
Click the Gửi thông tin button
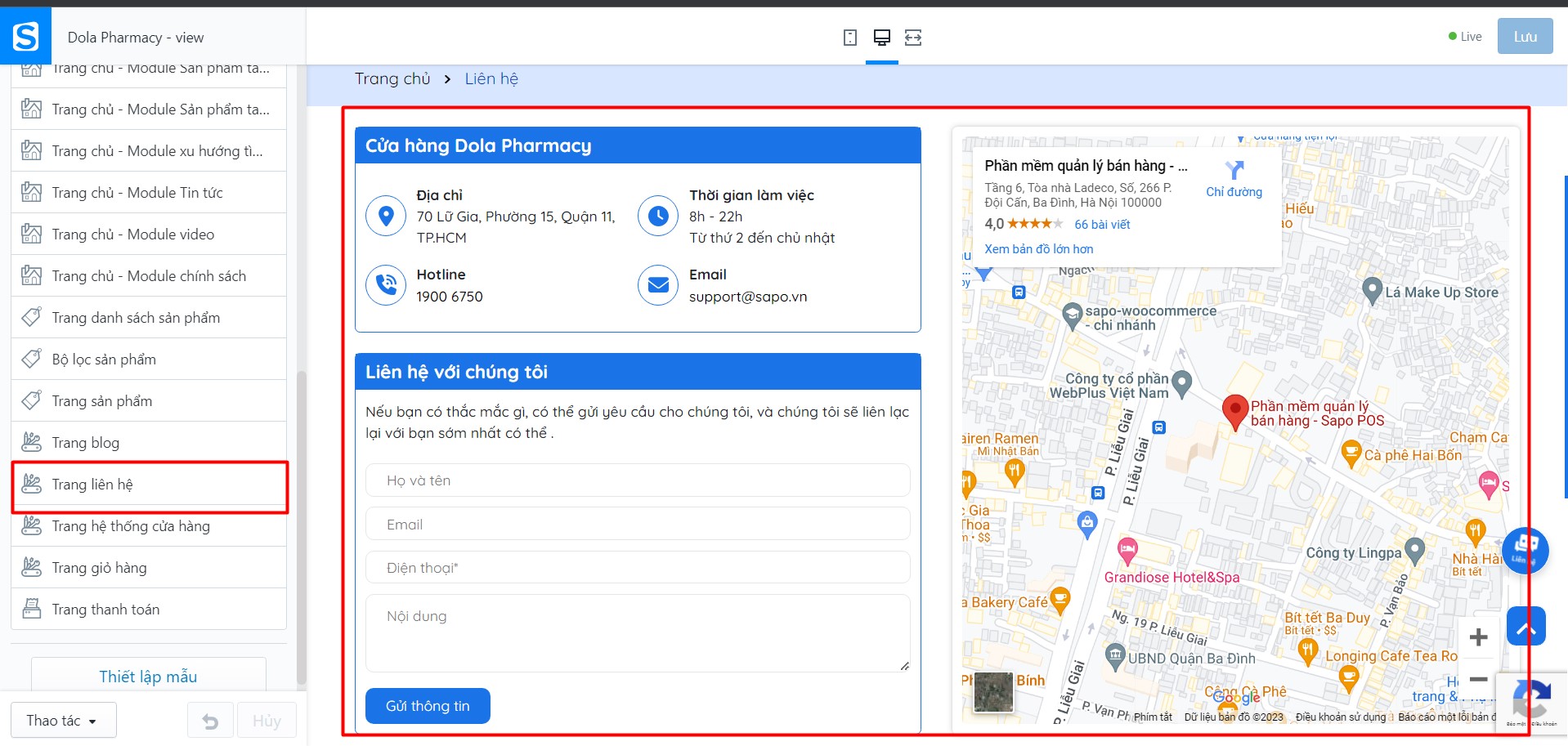pyautogui.click(x=428, y=706)
